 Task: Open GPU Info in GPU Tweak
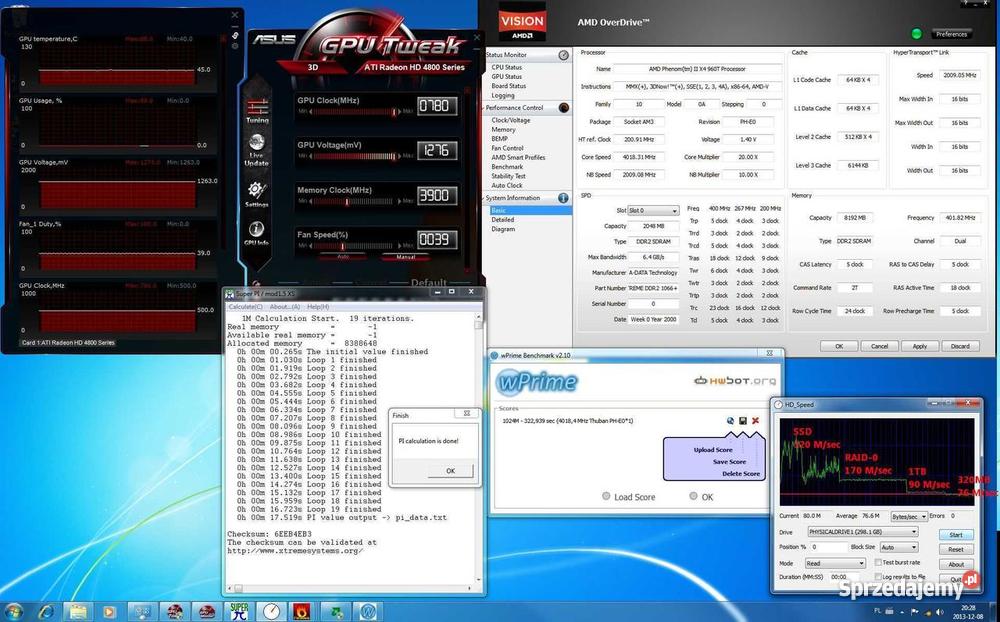click(256, 233)
